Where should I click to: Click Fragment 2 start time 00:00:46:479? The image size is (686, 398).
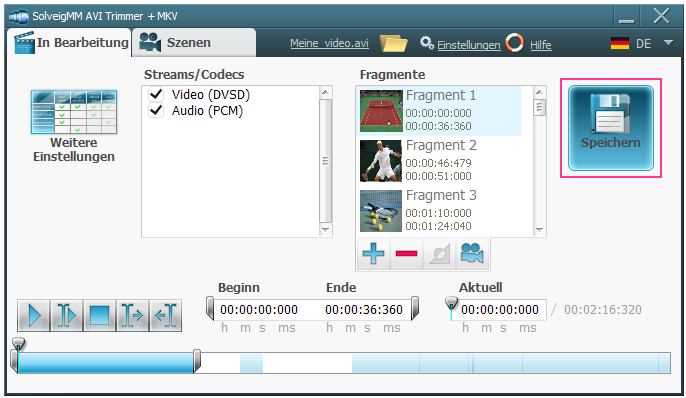point(438,163)
